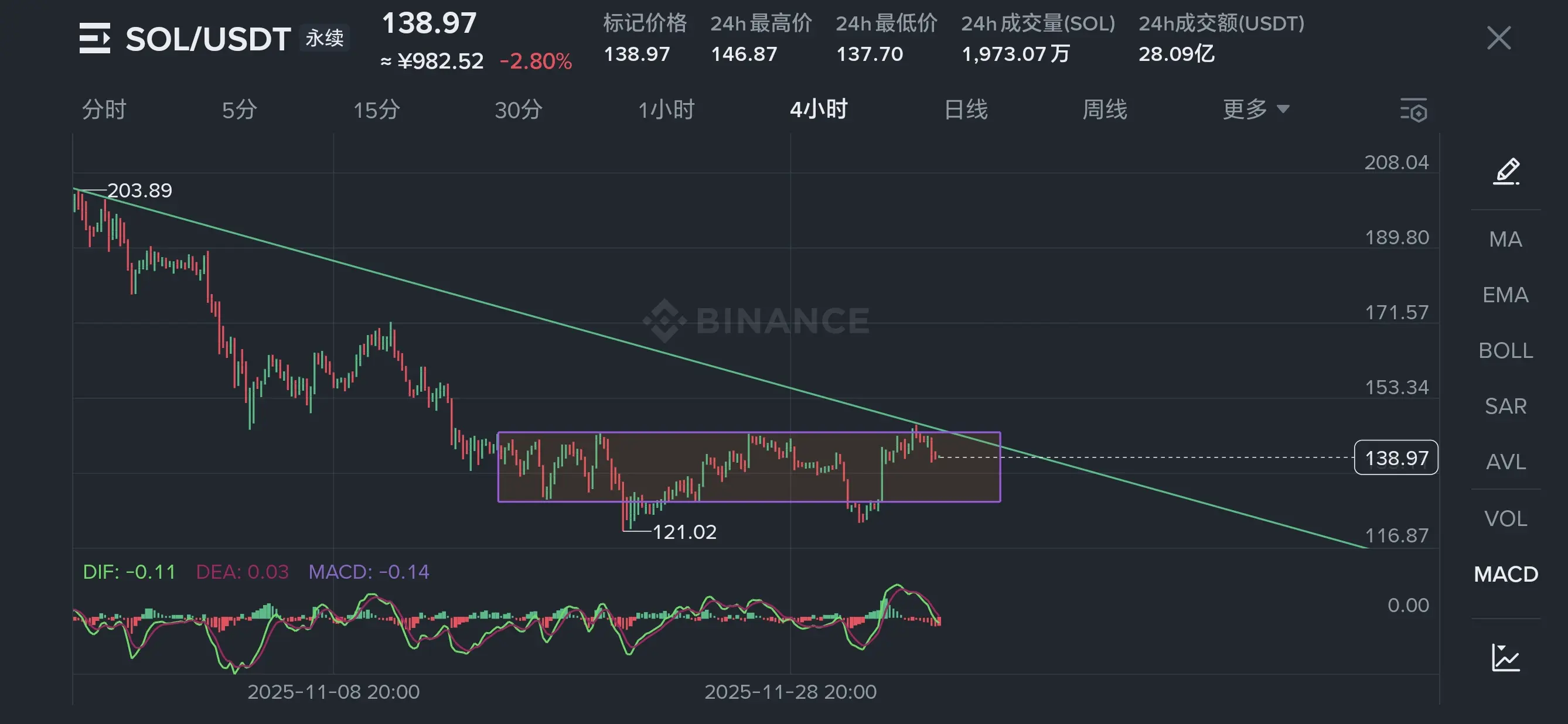Select the 日线 daily timeframe
Image resolution: width=1568 pixels, height=724 pixels.
[x=966, y=110]
